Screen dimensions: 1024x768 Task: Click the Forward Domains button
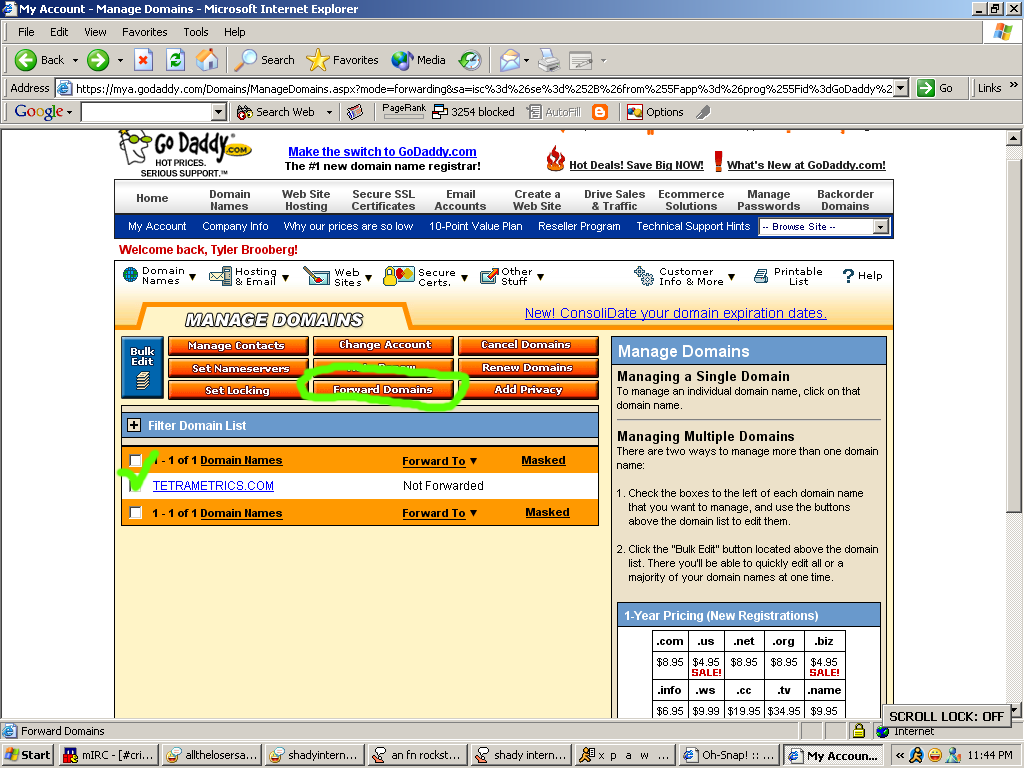(x=383, y=390)
